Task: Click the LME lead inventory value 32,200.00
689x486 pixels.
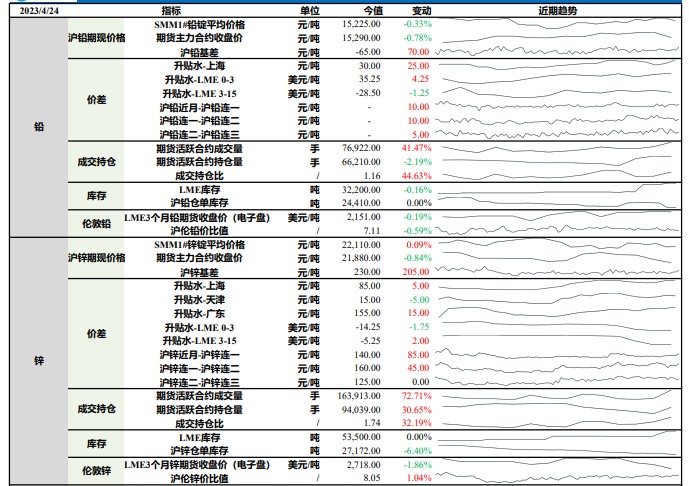Action: point(361,190)
